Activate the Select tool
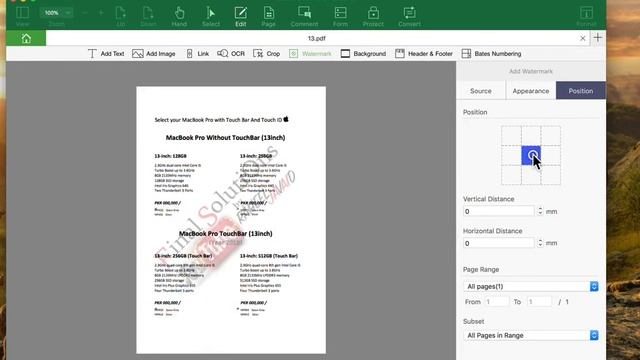 211,17
